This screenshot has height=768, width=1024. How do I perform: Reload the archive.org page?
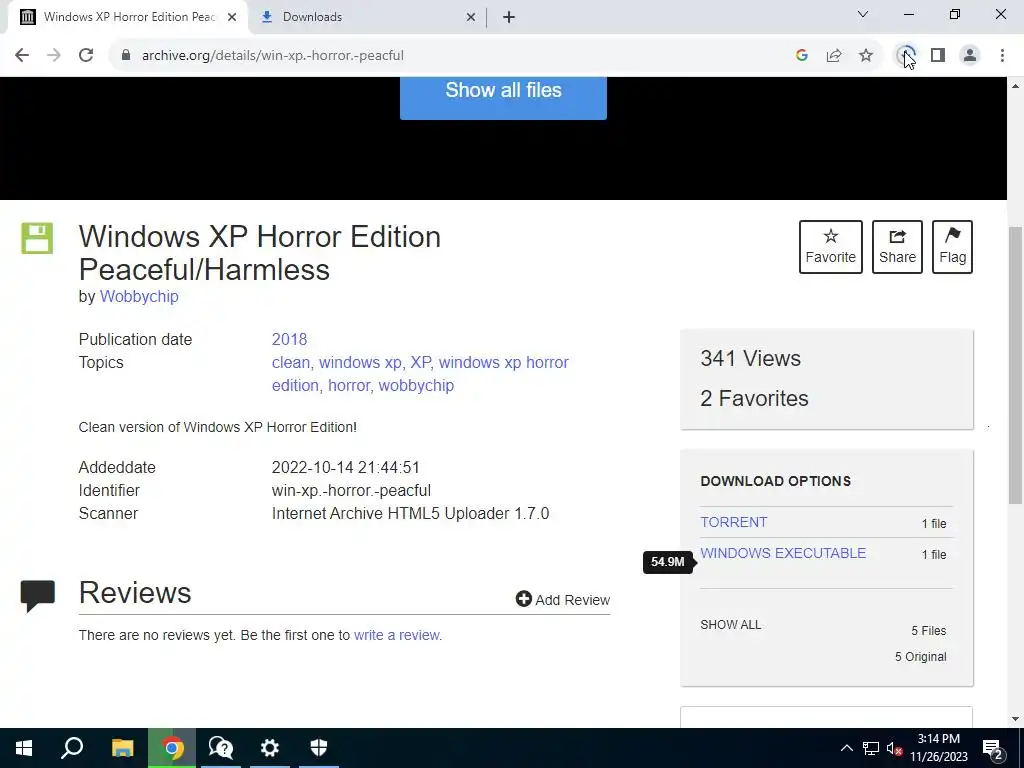[x=86, y=56]
